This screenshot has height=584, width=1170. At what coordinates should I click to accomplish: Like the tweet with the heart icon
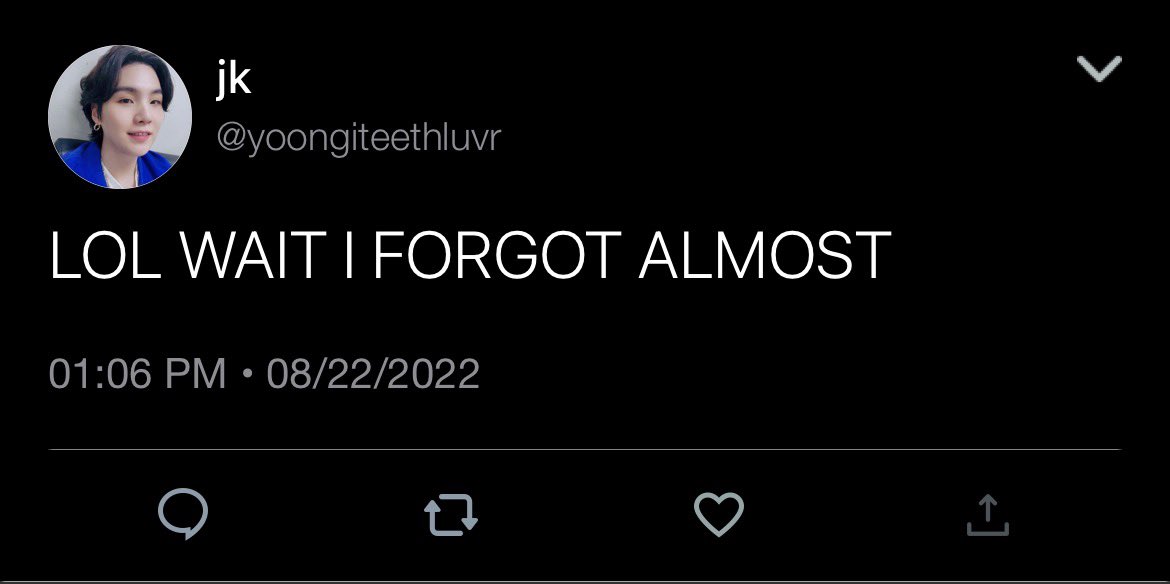719,514
